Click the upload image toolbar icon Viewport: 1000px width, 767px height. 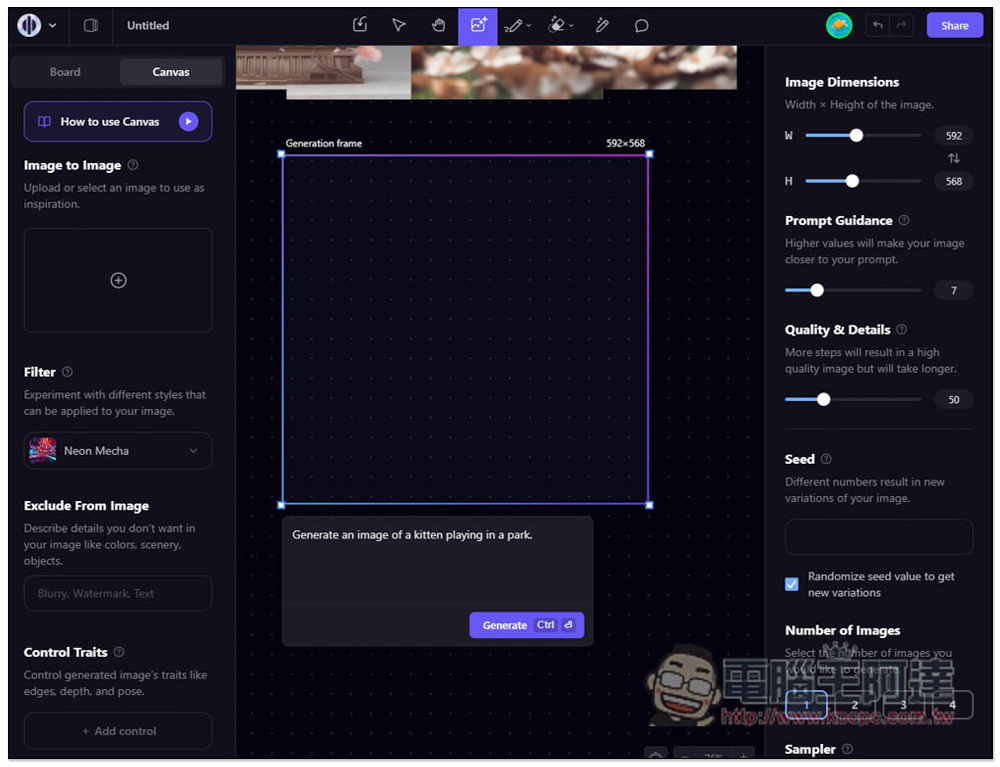click(360, 26)
